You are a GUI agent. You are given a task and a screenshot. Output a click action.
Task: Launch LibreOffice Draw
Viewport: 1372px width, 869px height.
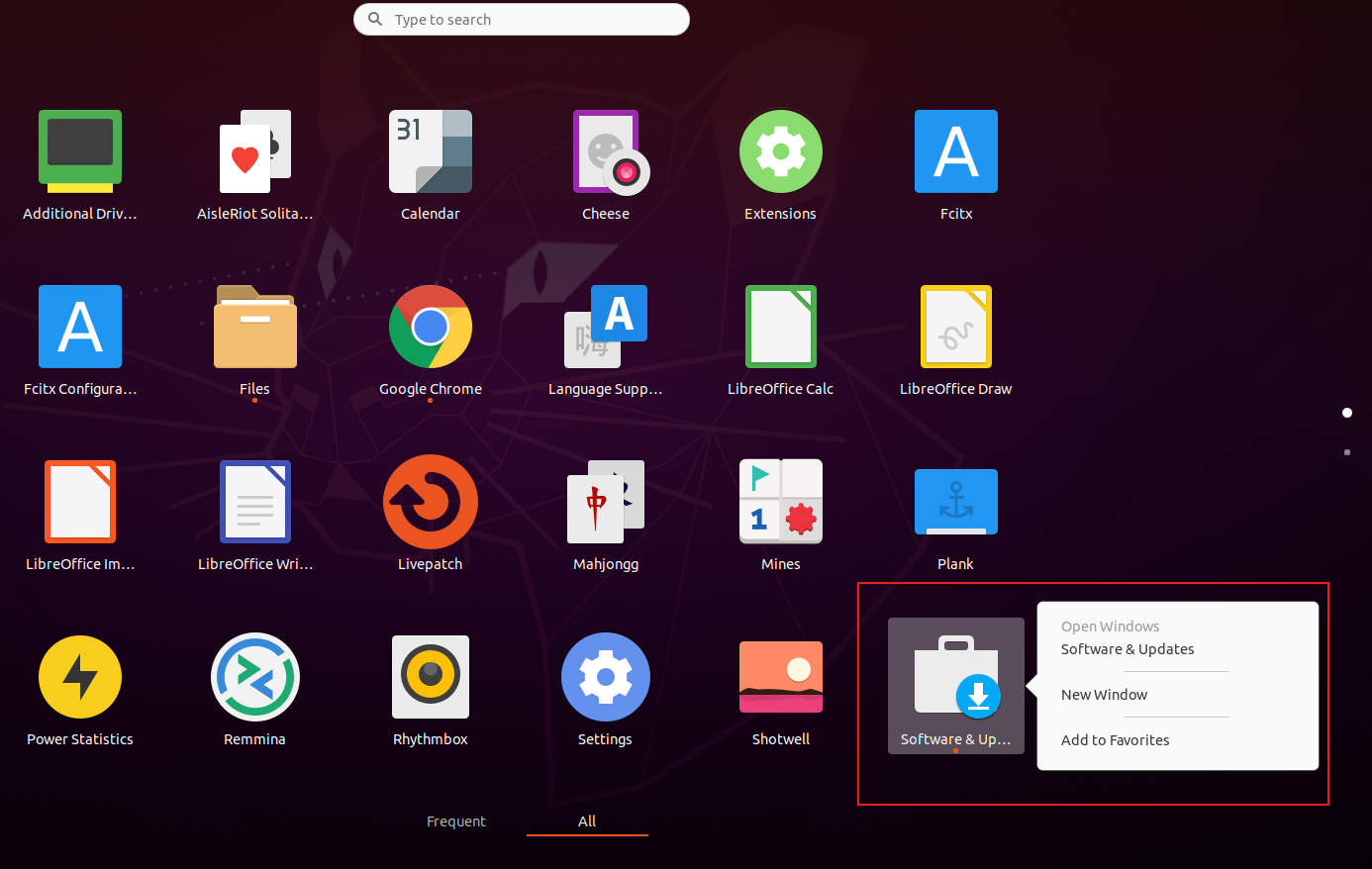click(x=956, y=327)
